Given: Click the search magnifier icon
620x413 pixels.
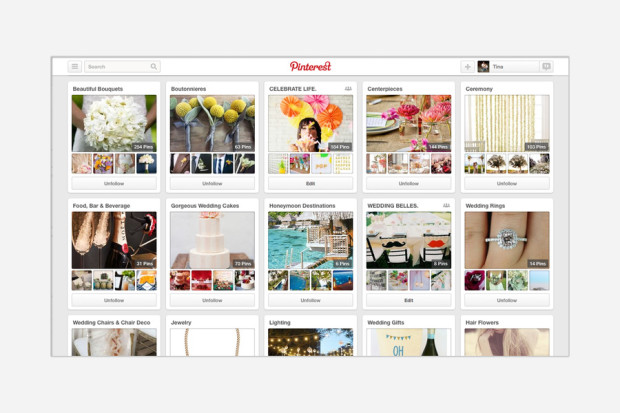Looking at the screenshot, I should coord(154,67).
